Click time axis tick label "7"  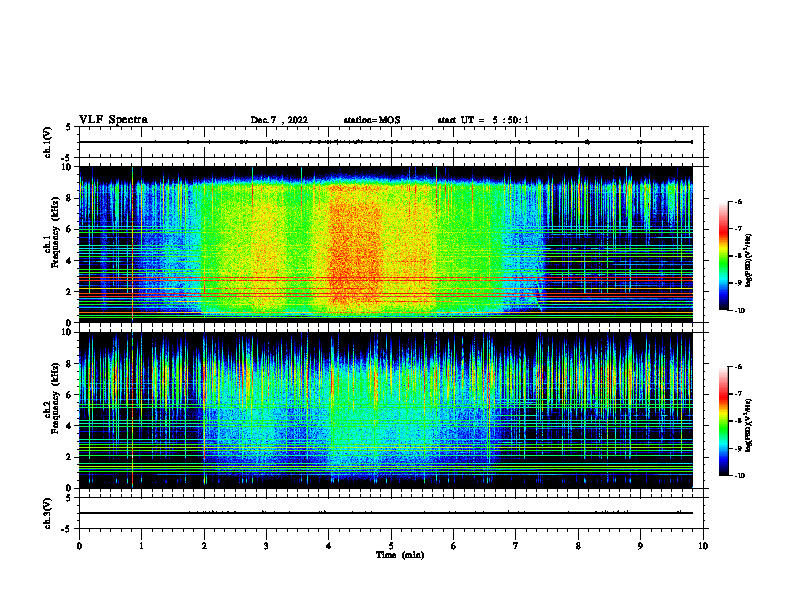tap(516, 546)
